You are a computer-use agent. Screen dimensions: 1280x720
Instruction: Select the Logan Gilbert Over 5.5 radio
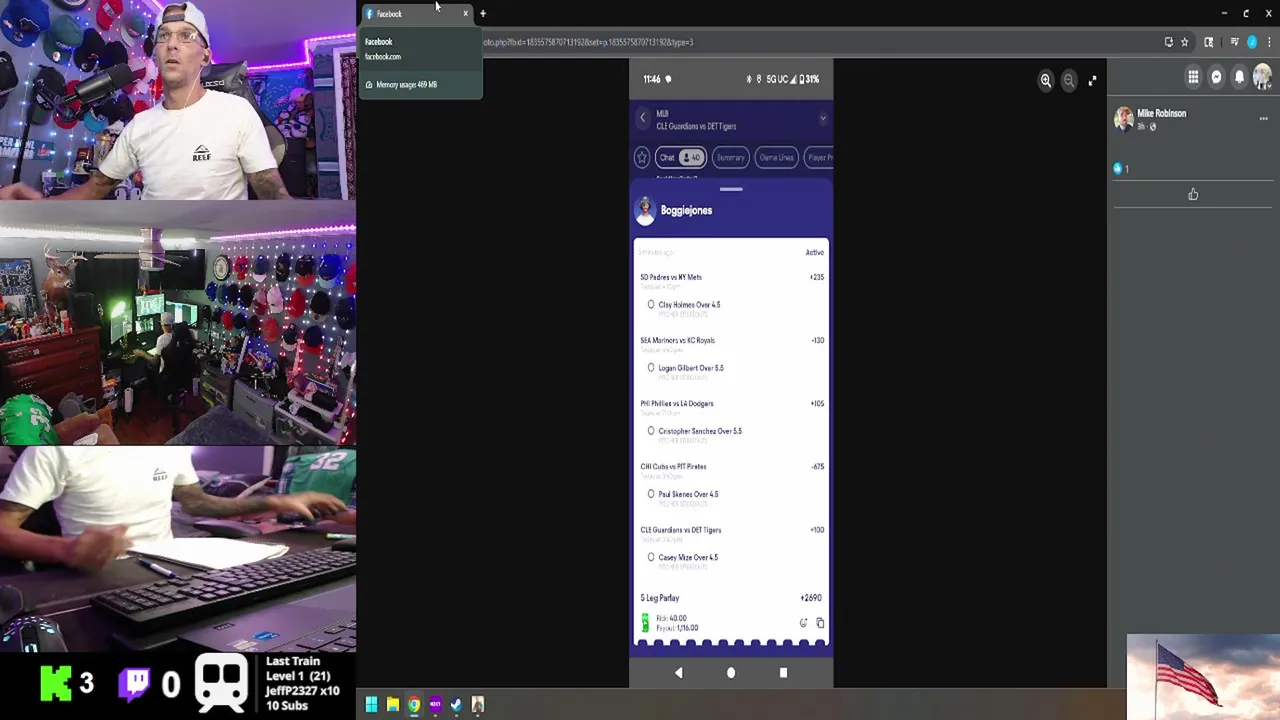coord(651,368)
